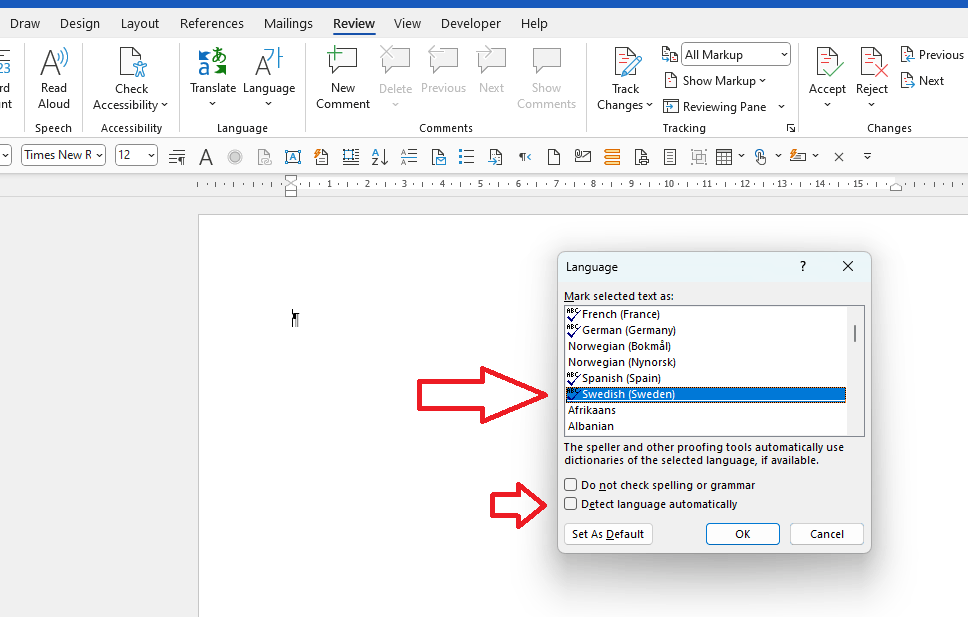Click the indent marker on the ruler
The height and width of the screenshot is (617, 968).
coord(291,185)
